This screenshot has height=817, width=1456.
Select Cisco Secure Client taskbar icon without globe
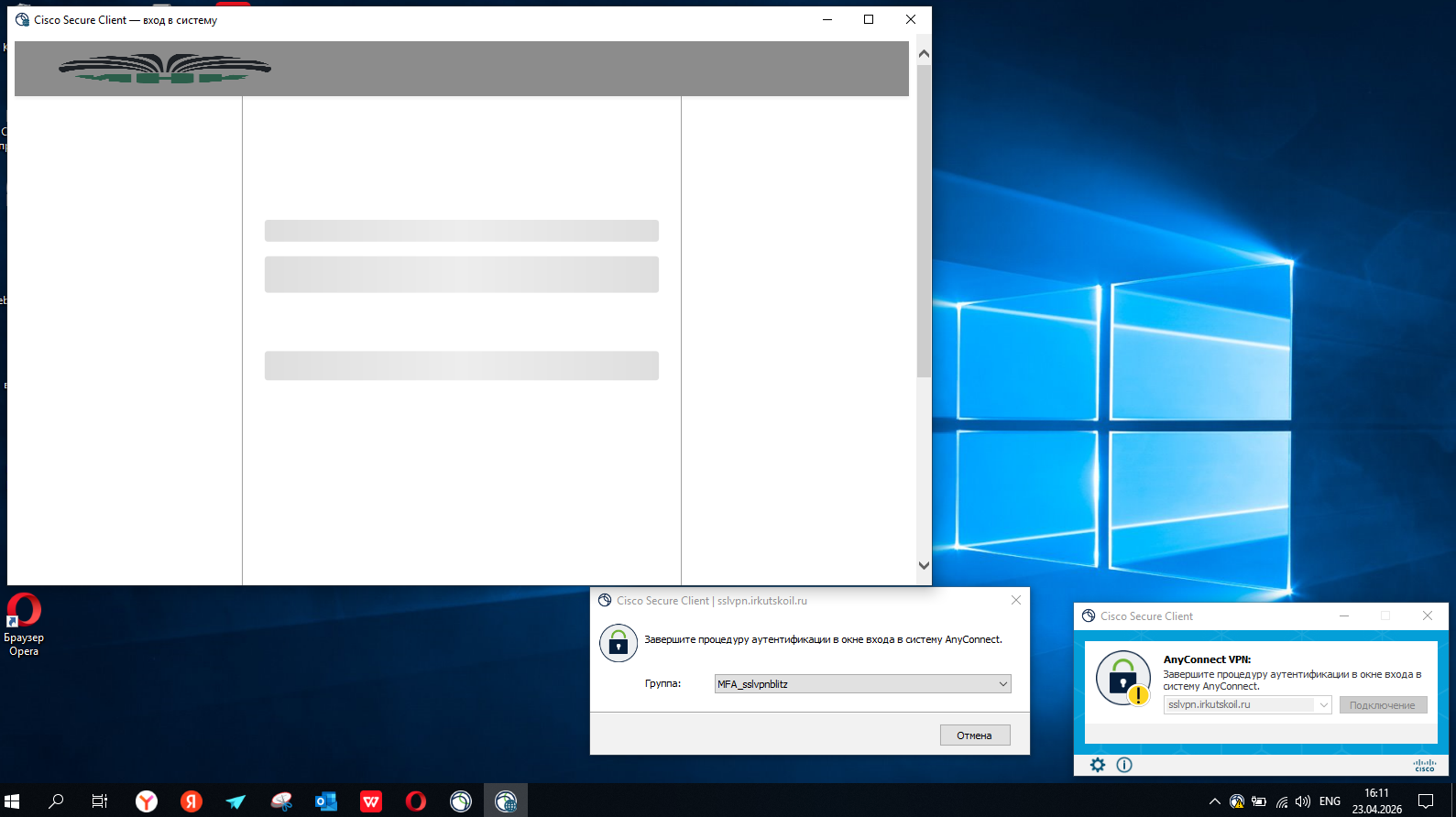click(461, 801)
